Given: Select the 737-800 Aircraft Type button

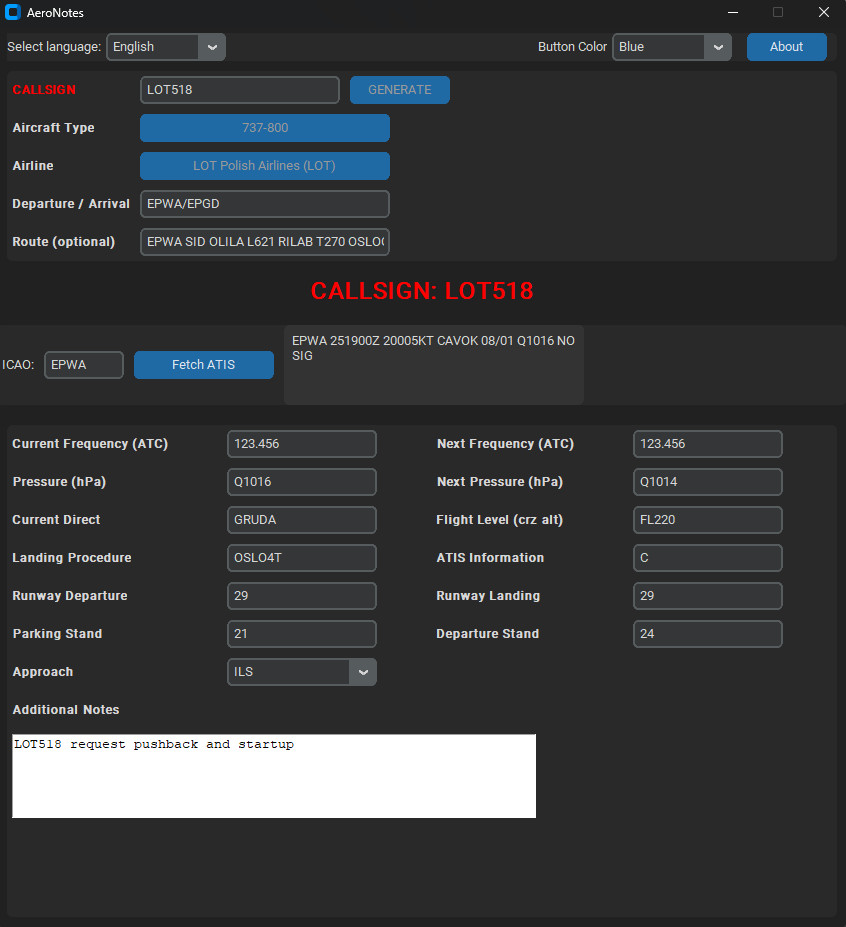Looking at the screenshot, I should tap(264, 128).
